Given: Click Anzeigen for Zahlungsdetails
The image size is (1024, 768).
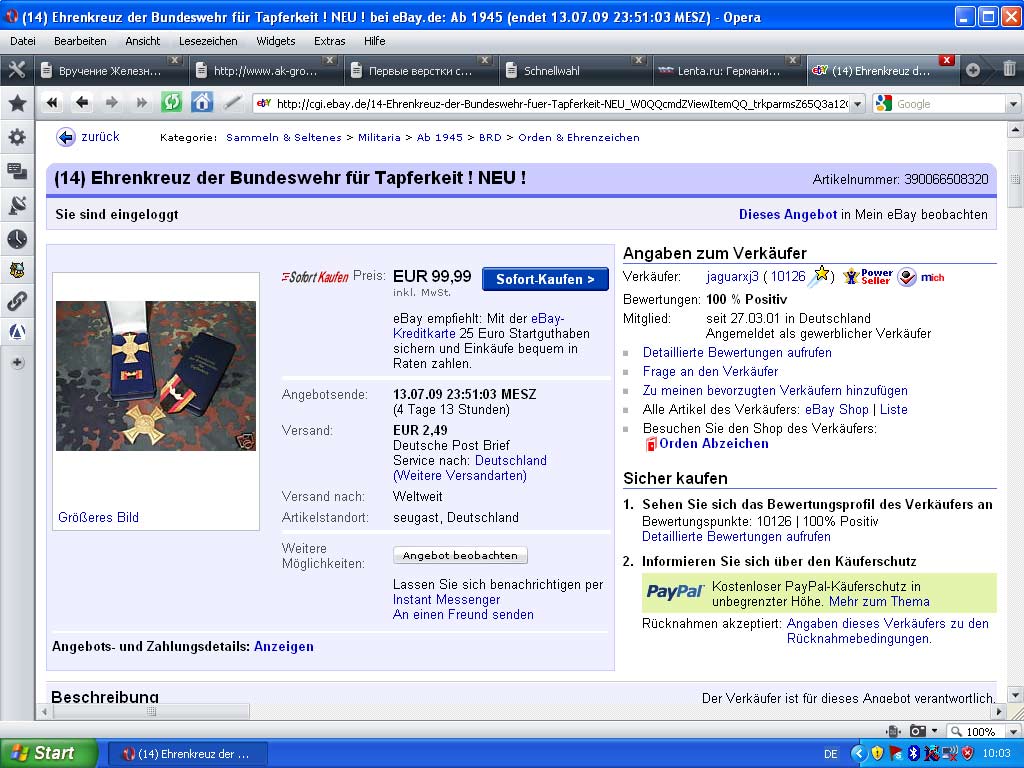Looking at the screenshot, I should tap(283, 646).
